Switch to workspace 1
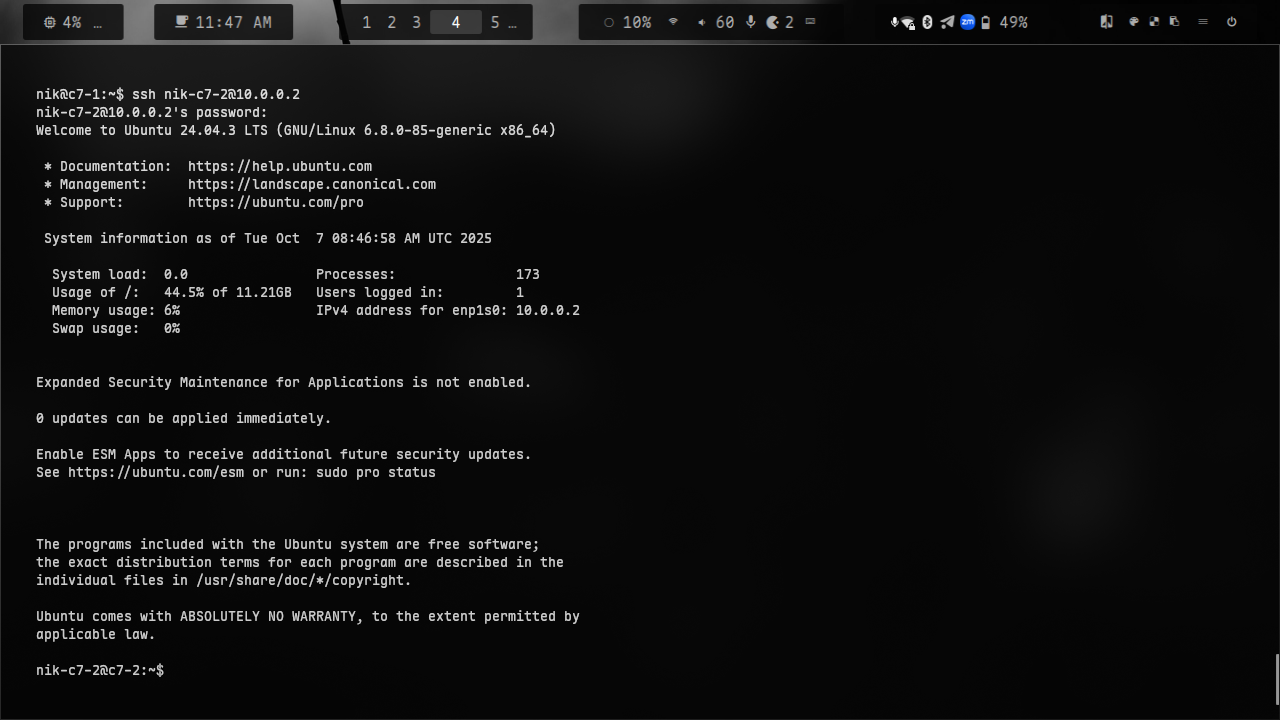 coord(366,22)
